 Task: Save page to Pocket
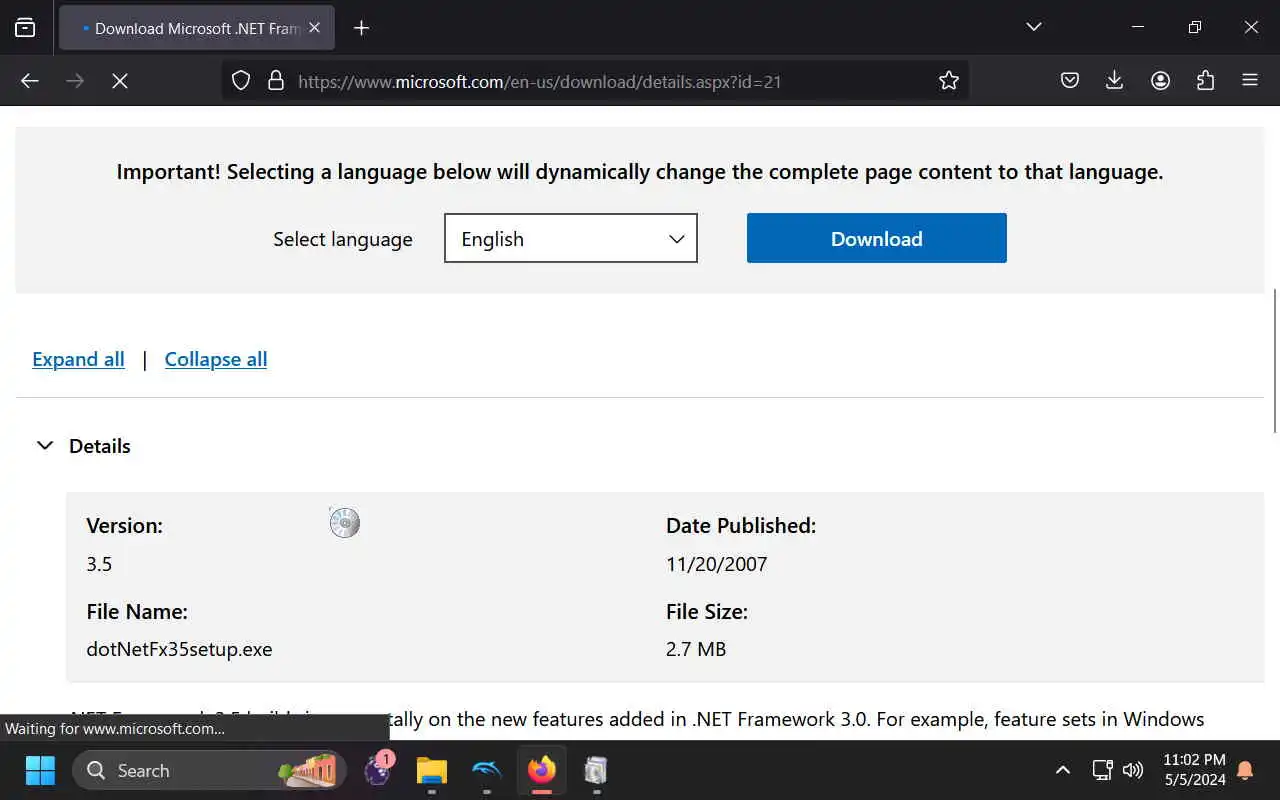tap(1070, 81)
